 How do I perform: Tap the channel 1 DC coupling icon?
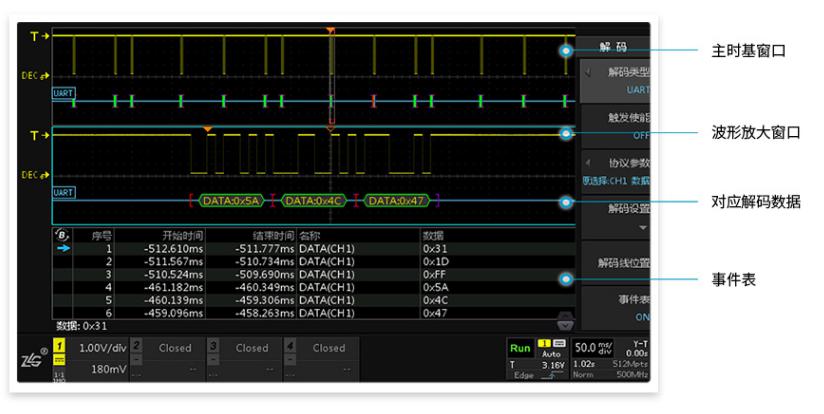click(x=60, y=360)
